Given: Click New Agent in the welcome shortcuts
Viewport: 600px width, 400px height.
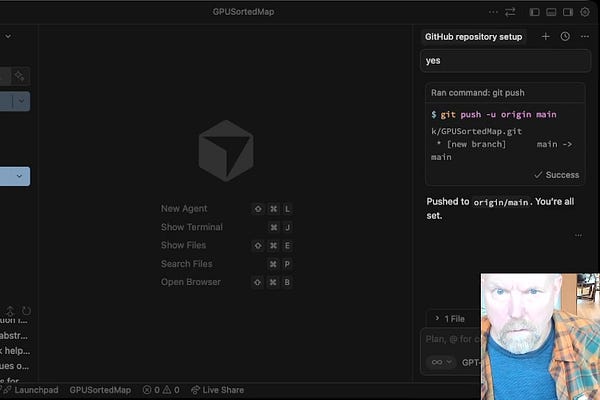Looking at the screenshot, I should coord(184,209).
